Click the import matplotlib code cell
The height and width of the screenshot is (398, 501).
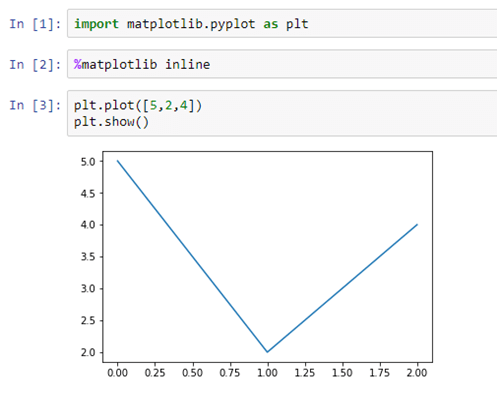(x=282, y=23)
